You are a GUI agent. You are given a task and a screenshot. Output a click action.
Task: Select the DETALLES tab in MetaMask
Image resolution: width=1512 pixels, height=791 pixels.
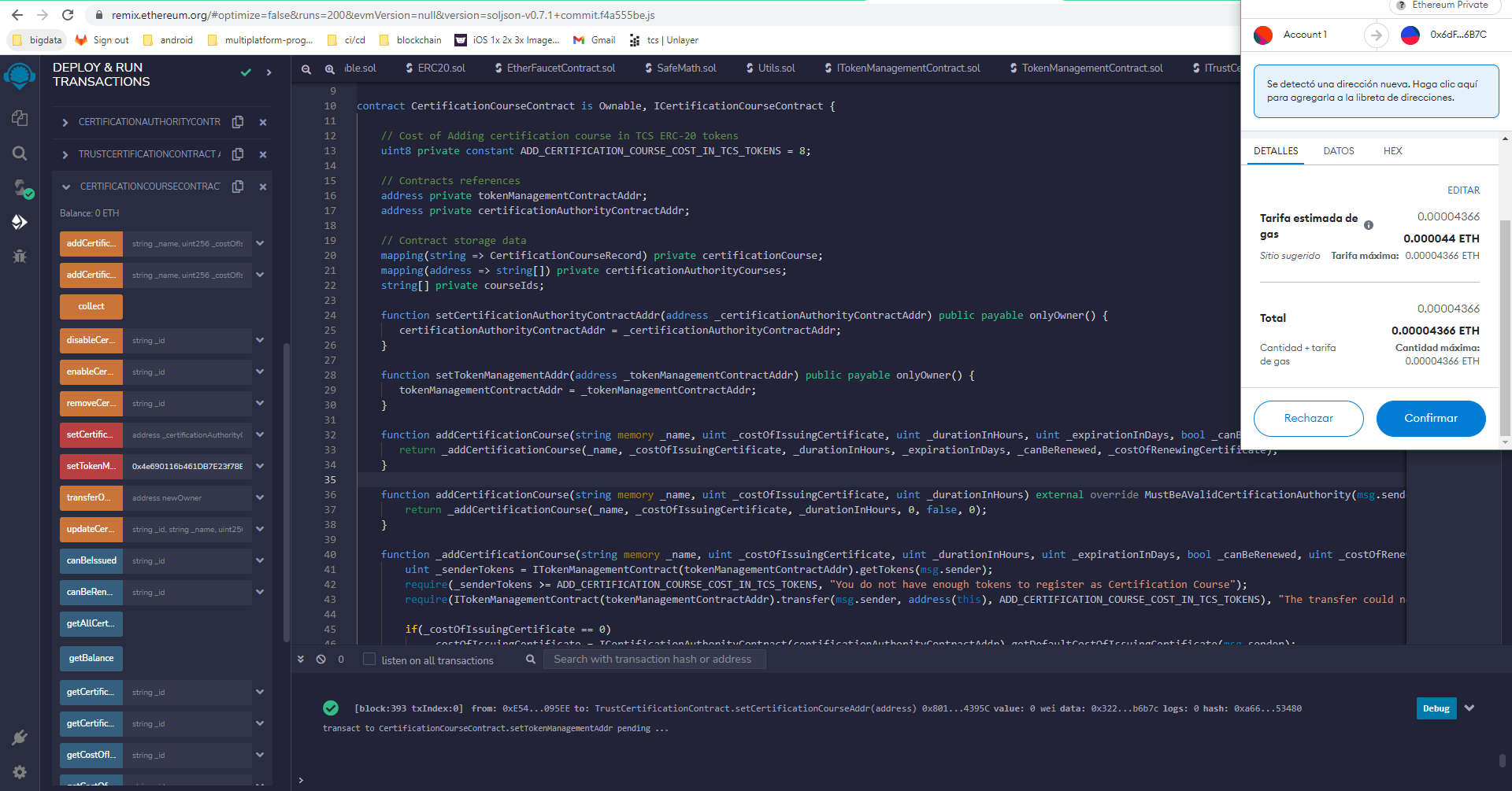click(1276, 151)
